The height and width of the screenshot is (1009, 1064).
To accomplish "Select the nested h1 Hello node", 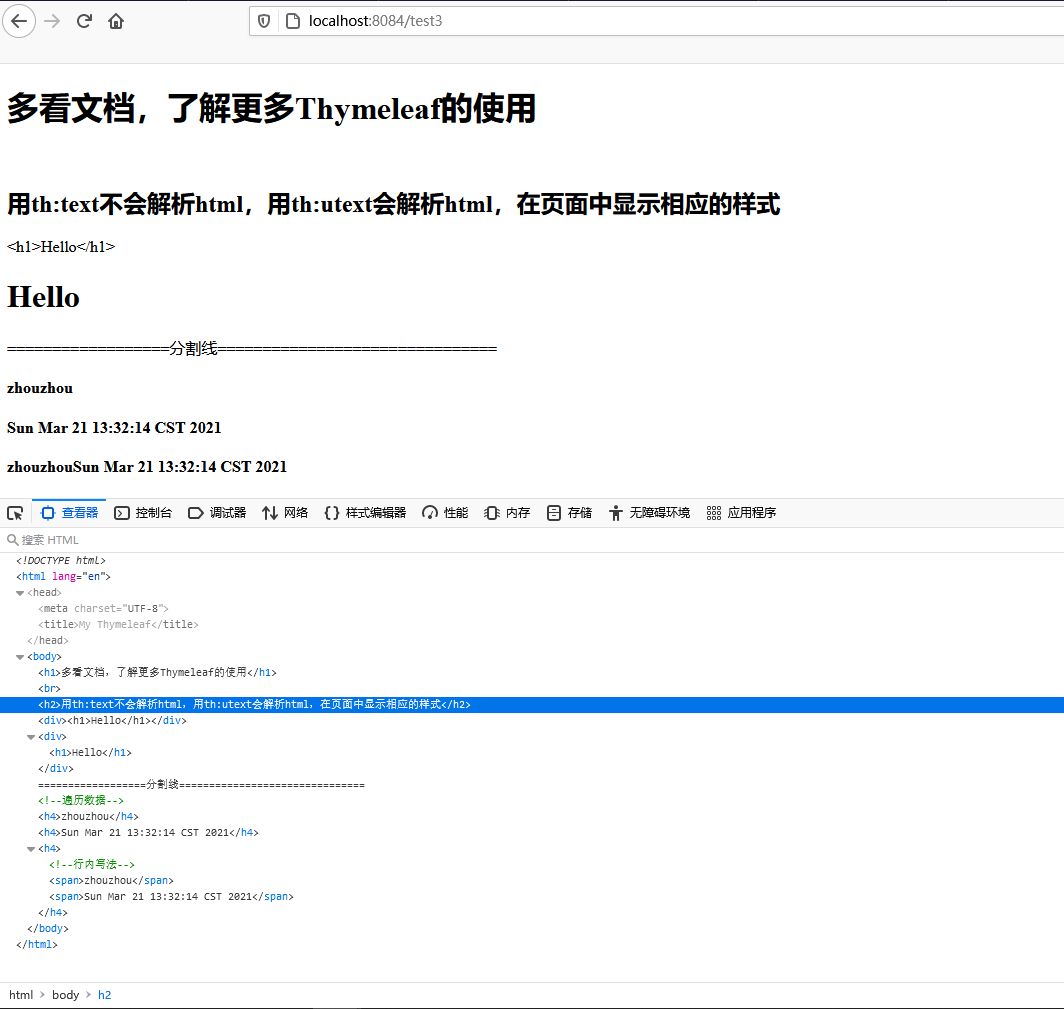I will click(90, 753).
